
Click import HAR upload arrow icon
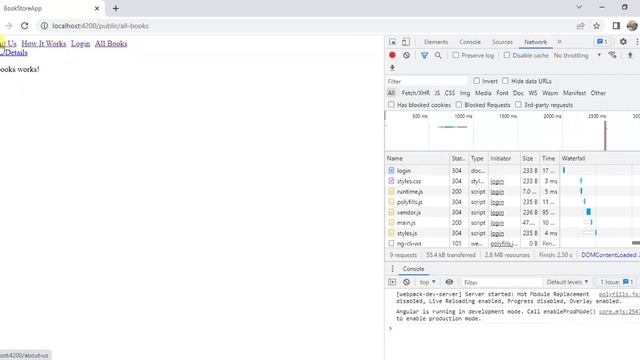coord(630,55)
